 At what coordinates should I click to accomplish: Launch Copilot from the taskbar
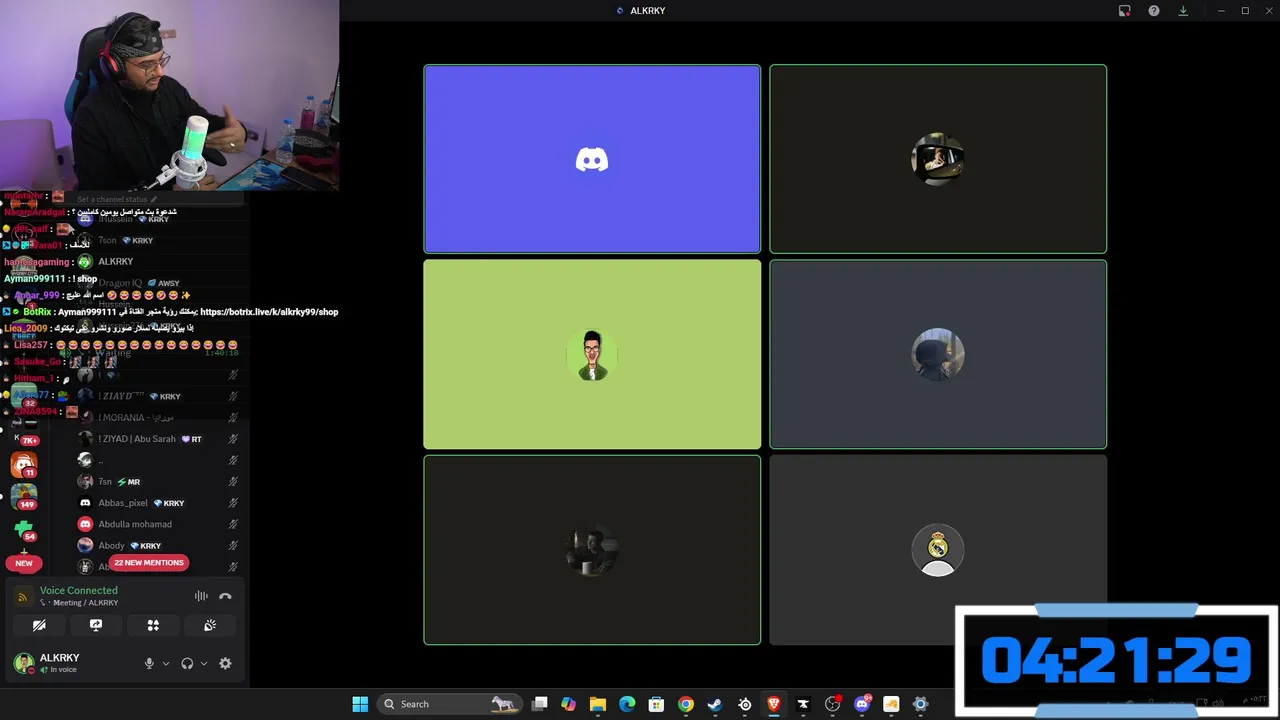click(569, 704)
